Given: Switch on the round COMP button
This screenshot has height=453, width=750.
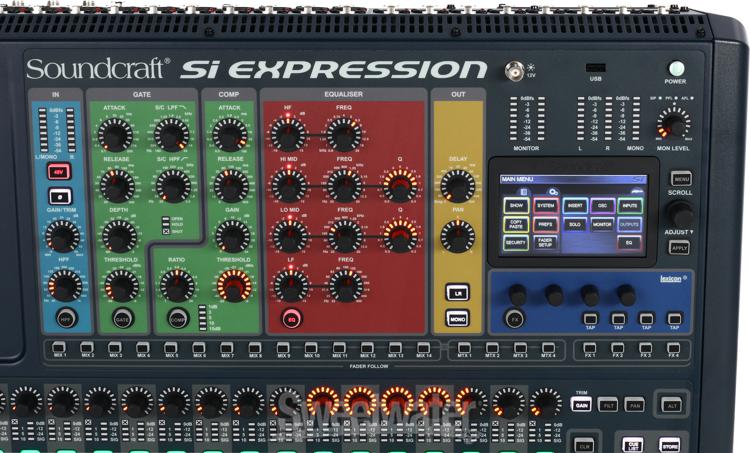Looking at the screenshot, I should [177, 319].
